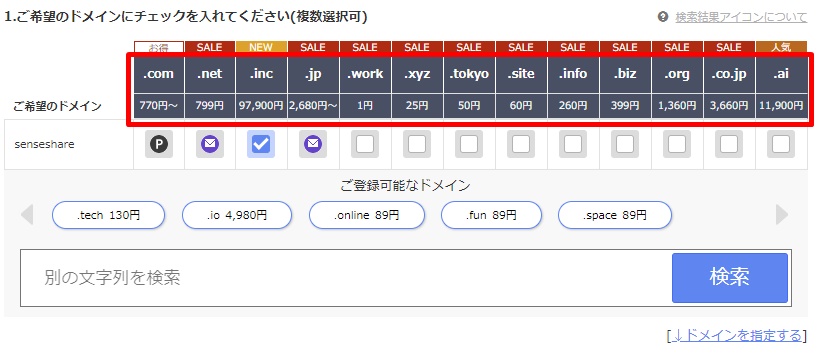817x360 pixels.
Task: Click the .jp column header
Action: tap(313, 74)
